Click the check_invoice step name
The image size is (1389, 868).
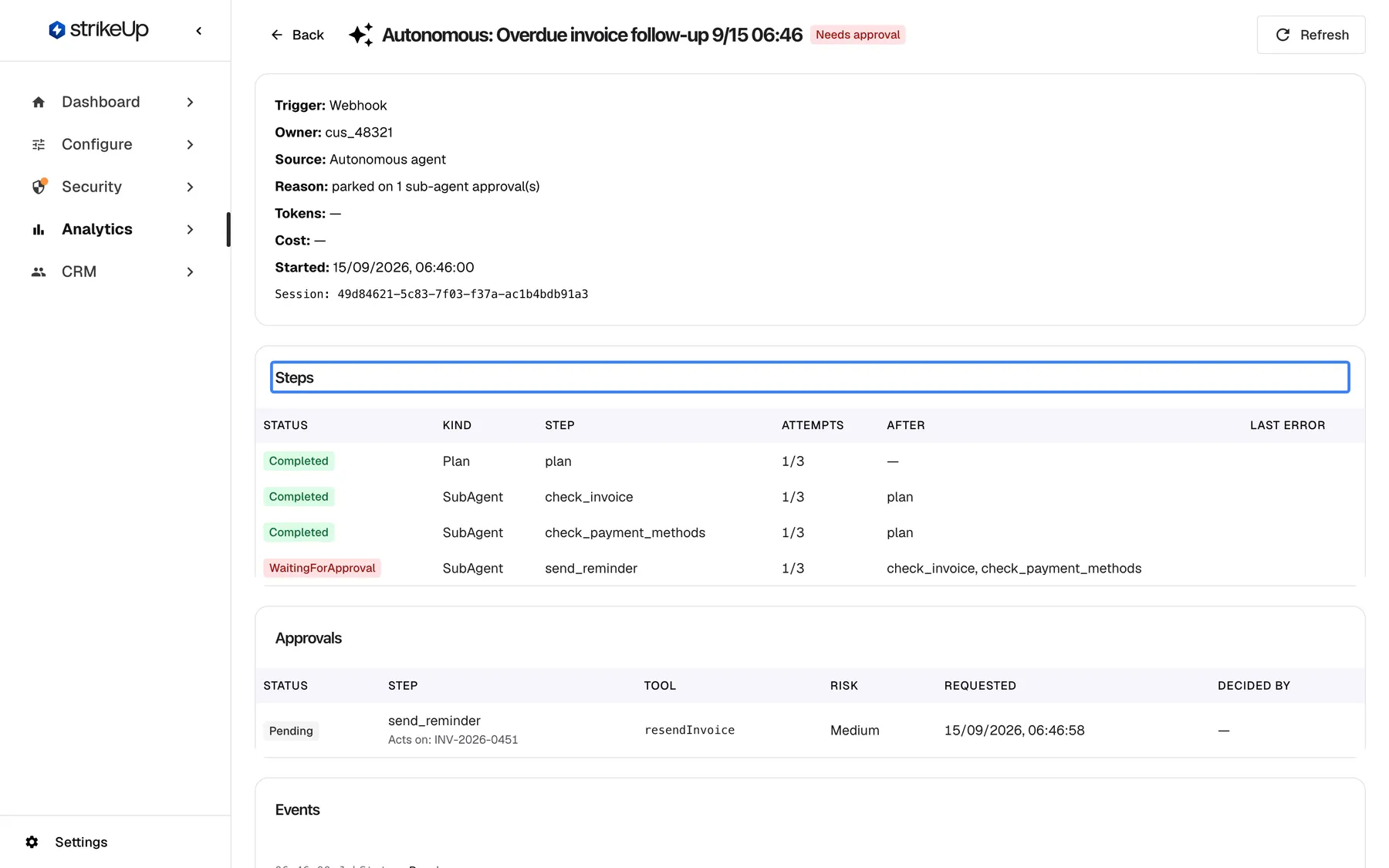click(x=589, y=497)
